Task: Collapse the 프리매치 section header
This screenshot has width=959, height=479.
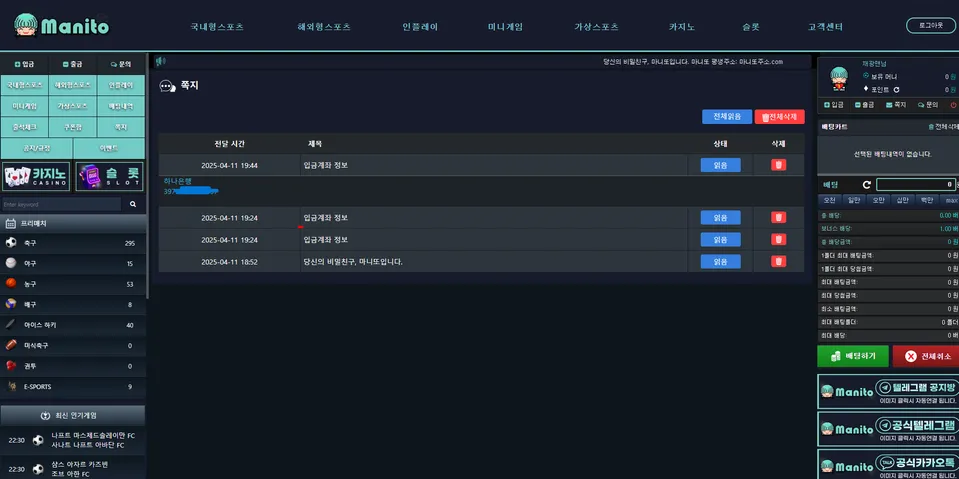Action: [x=73, y=224]
